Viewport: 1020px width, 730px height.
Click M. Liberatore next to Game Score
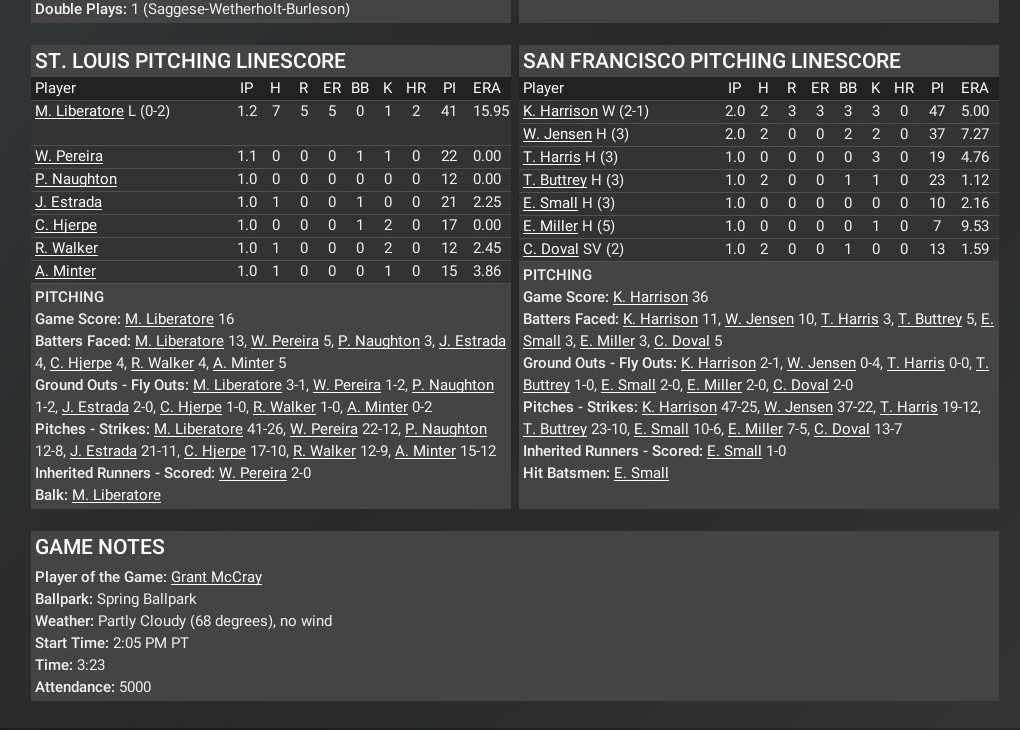click(169, 319)
